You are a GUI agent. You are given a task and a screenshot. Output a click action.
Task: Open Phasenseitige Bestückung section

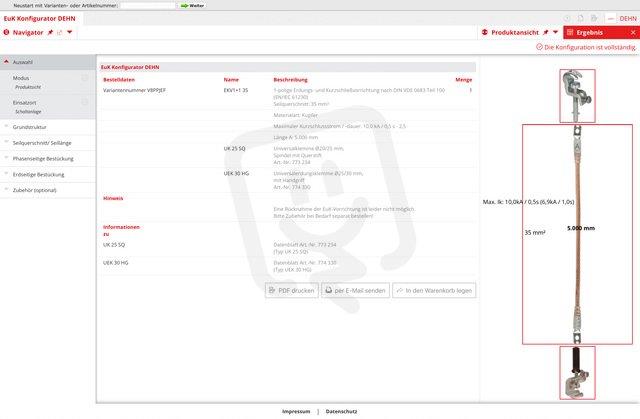pyautogui.click(x=47, y=158)
